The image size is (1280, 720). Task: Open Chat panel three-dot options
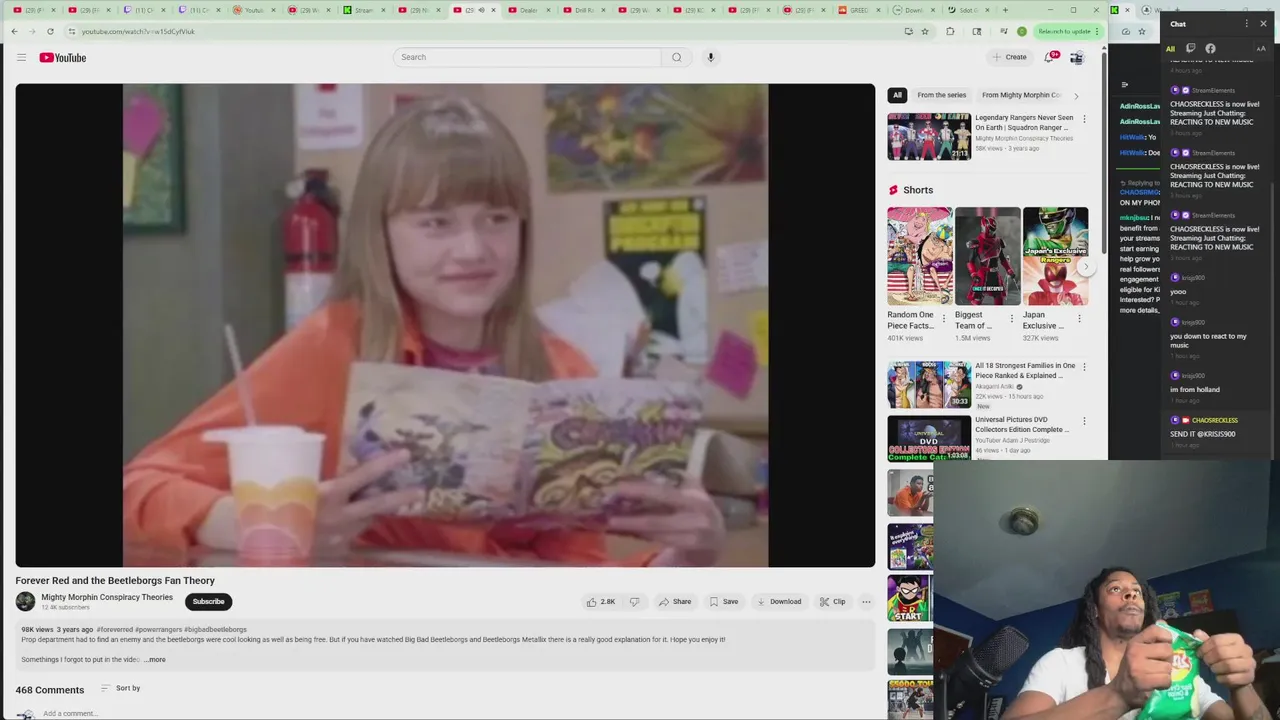tap(1246, 24)
